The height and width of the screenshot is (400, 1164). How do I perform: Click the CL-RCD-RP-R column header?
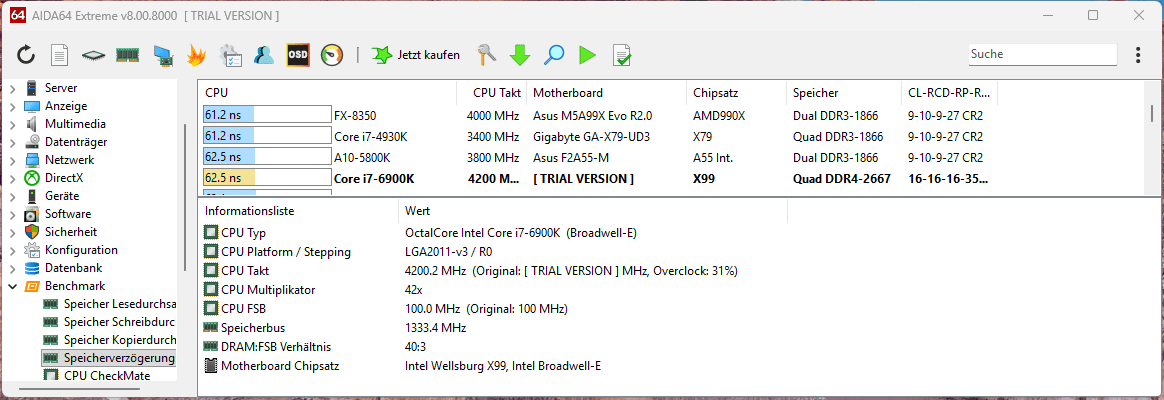pyautogui.click(x=949, y=93)
